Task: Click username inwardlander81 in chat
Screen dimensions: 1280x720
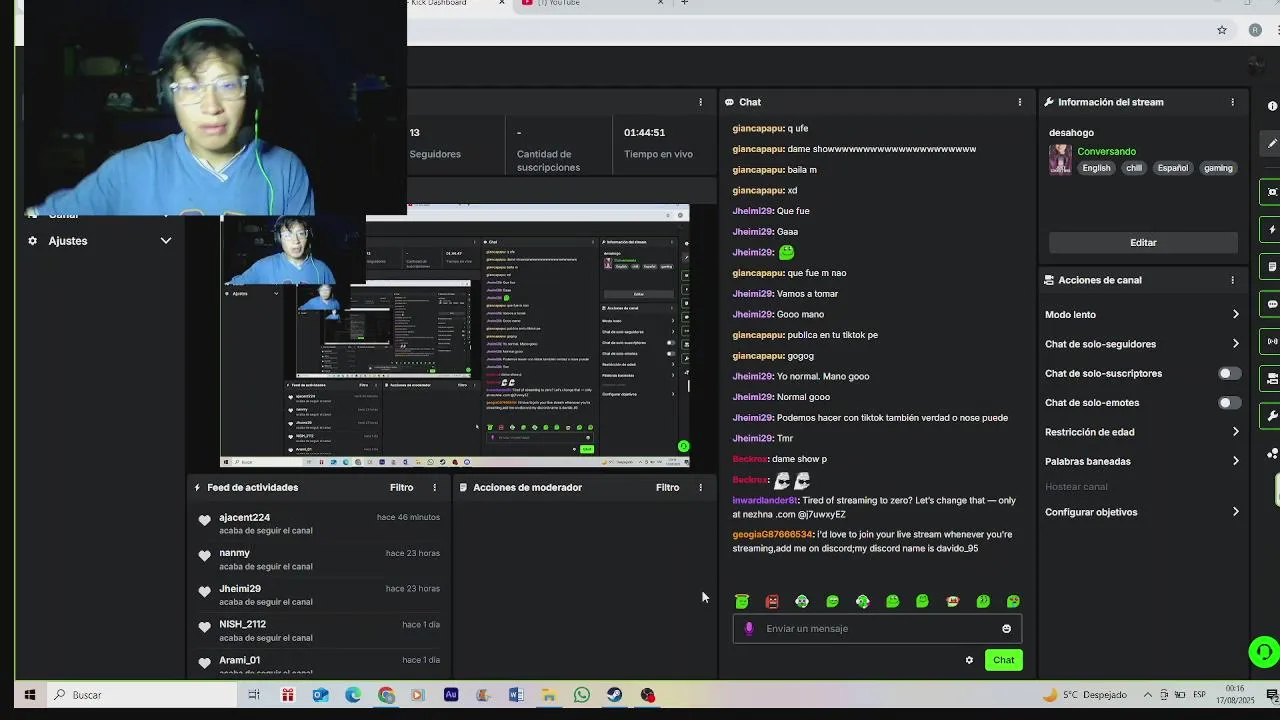Action: pyautogui.click(x=765, y=501)
